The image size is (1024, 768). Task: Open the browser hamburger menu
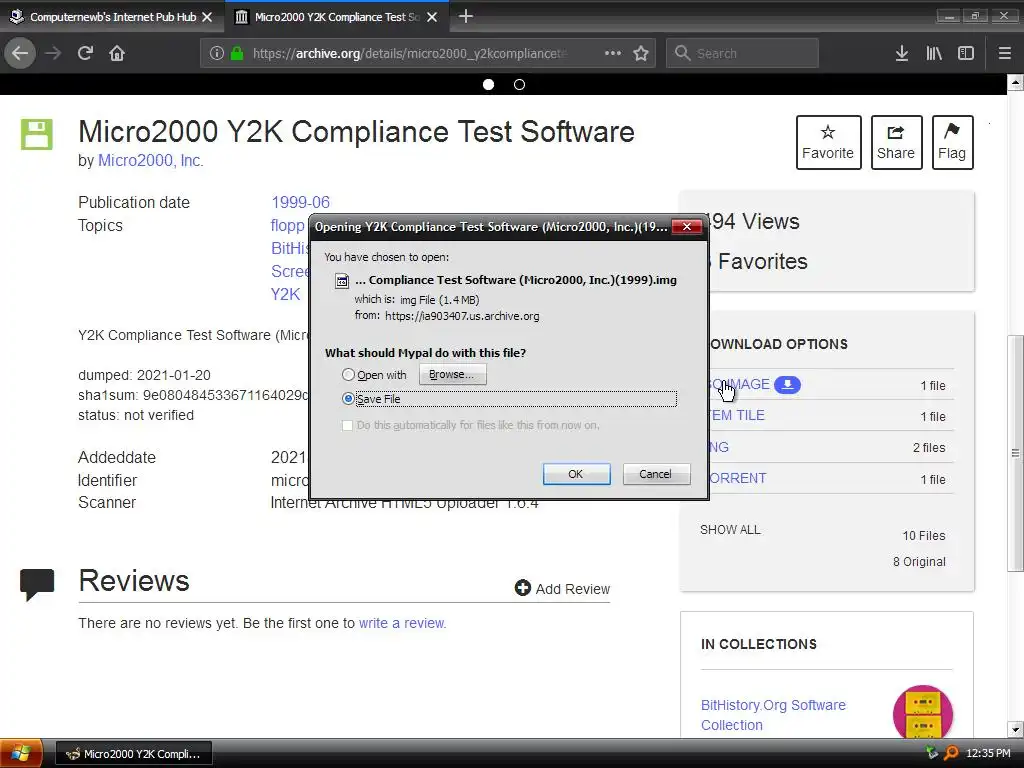coord(1005,53)
